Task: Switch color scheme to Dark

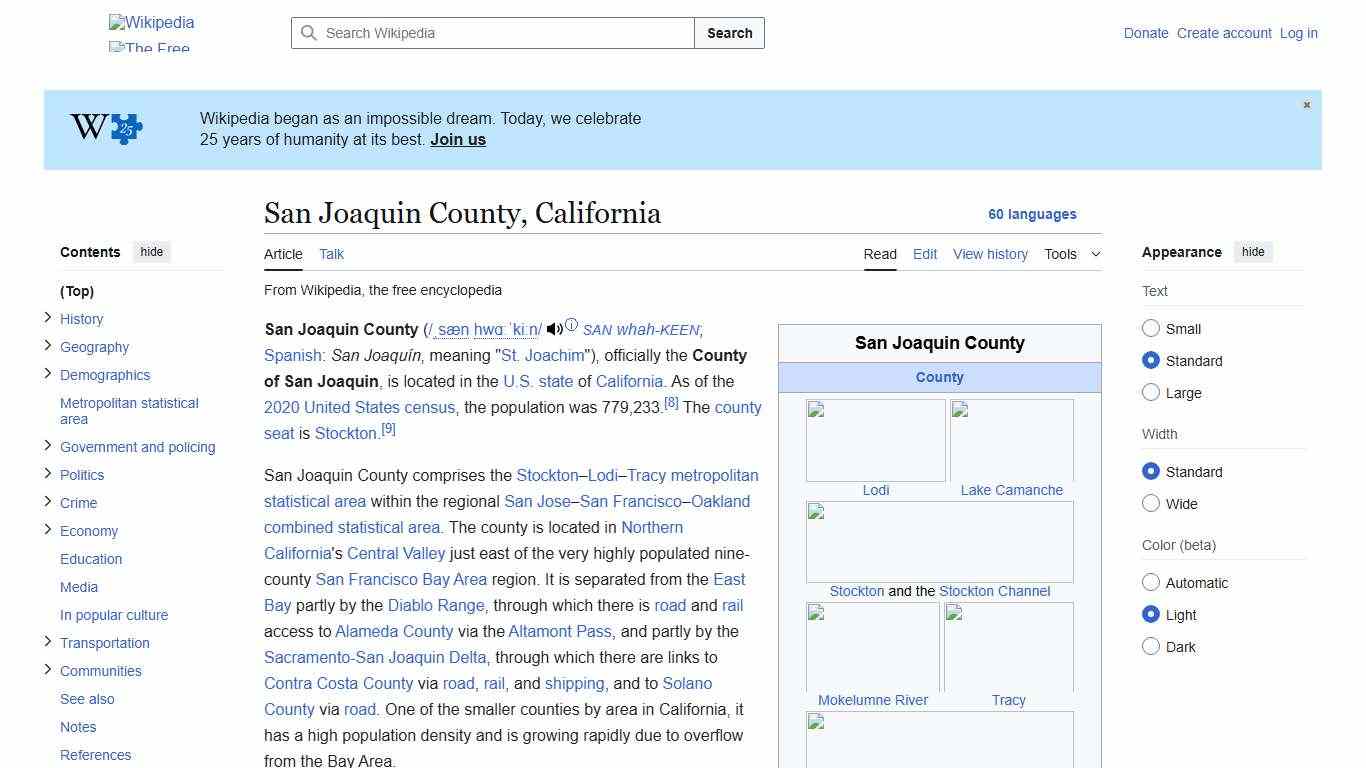Action: [x=1151, y=646]
